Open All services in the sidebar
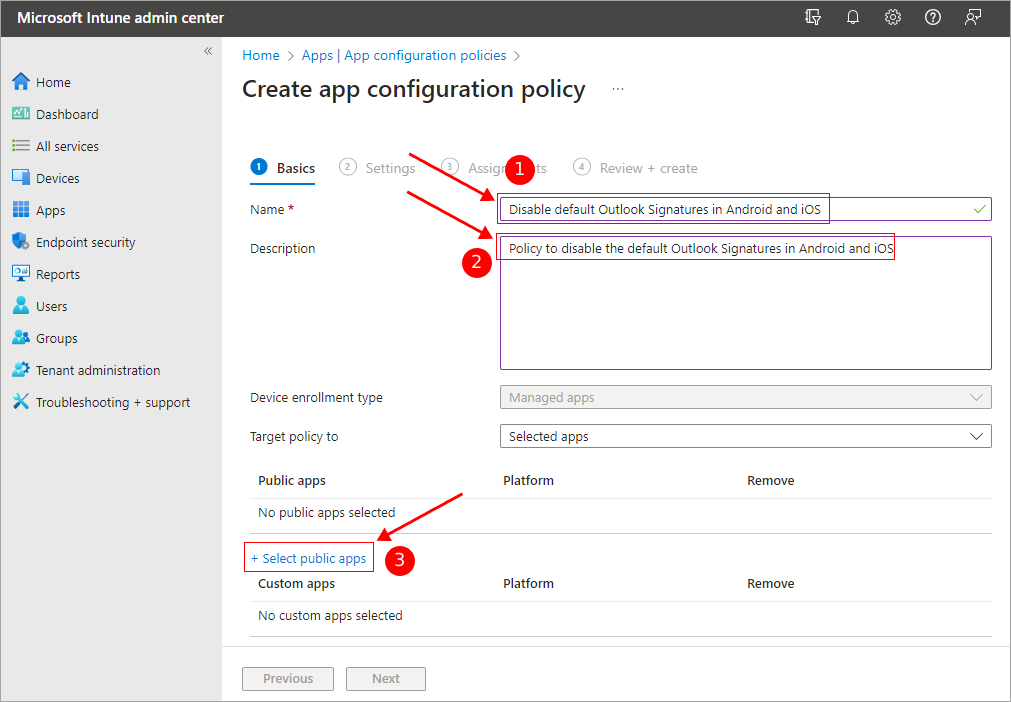The height and width of the screenshot is (702, 1011). 67,146
